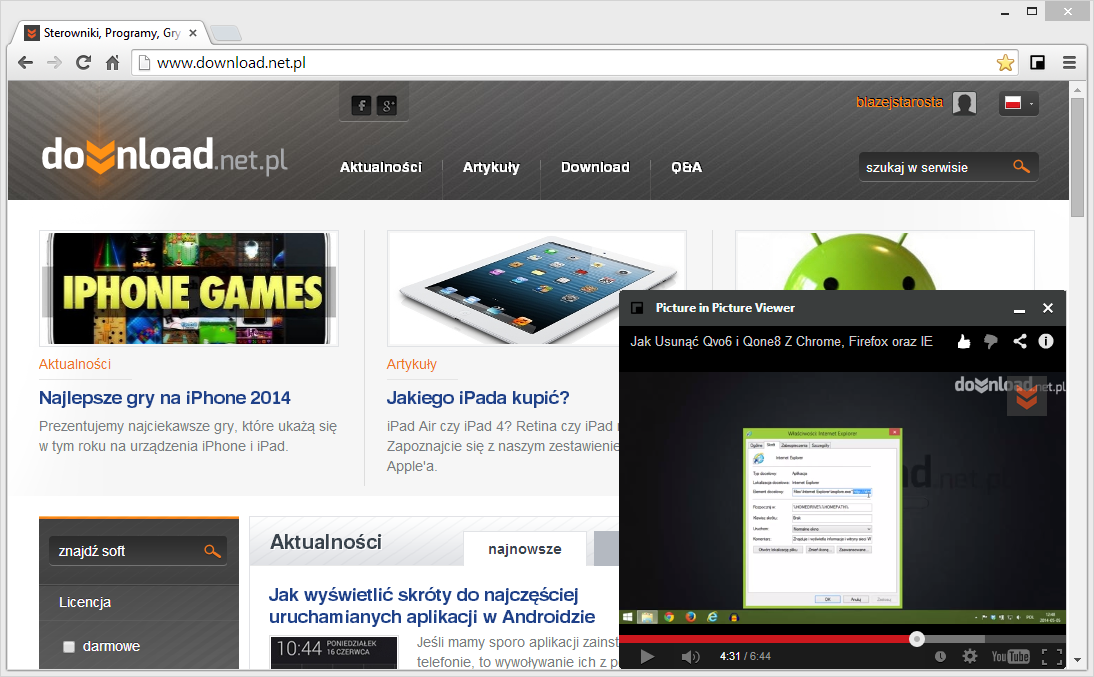Click the orange 'Artykuły' category label
This screenshot has width=1094, height=677.
pos(412,364)
